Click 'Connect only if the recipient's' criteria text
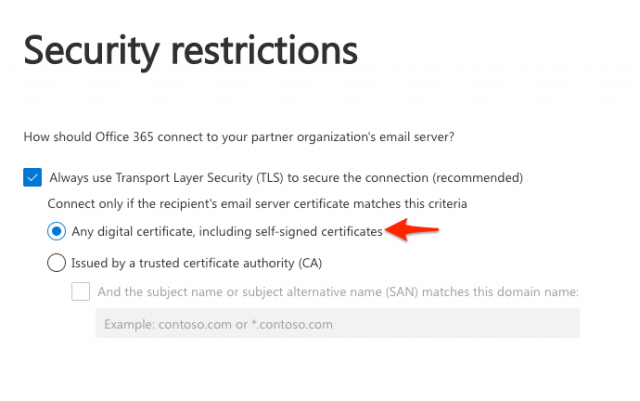Screen dimensions: 640x401 click(x=257, y=203)
